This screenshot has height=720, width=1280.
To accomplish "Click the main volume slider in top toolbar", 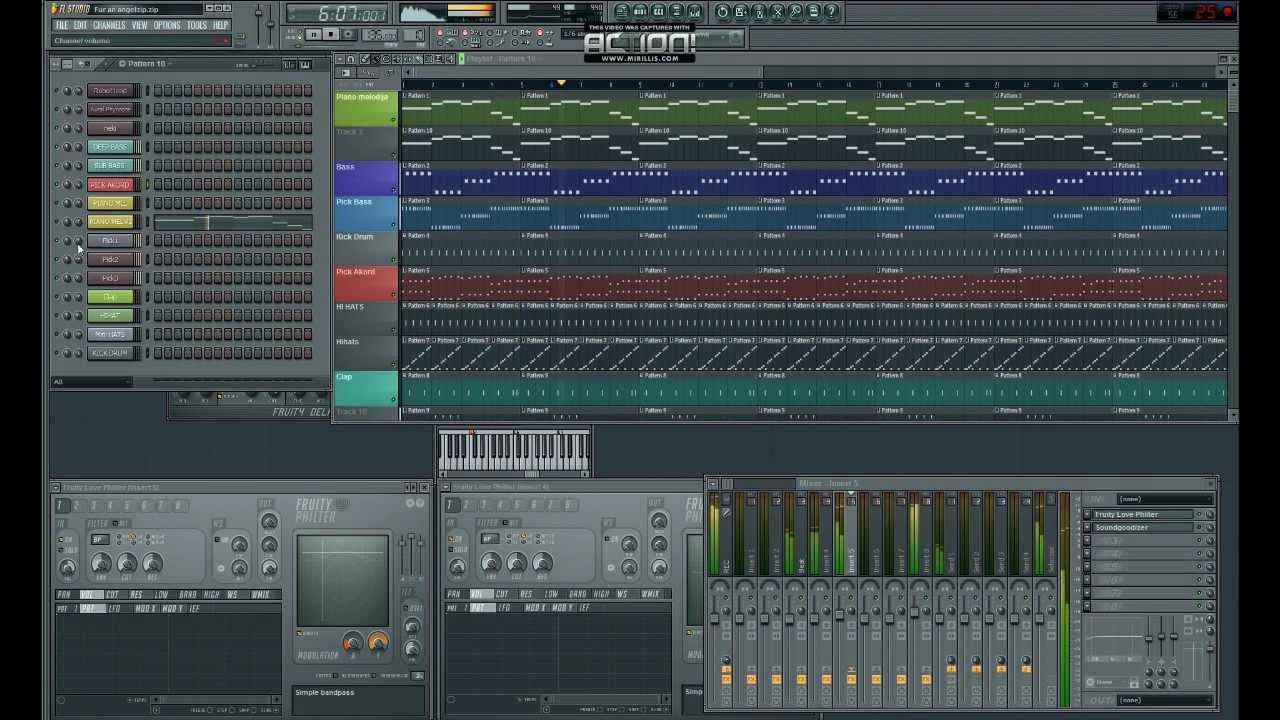I will [258, 15].
